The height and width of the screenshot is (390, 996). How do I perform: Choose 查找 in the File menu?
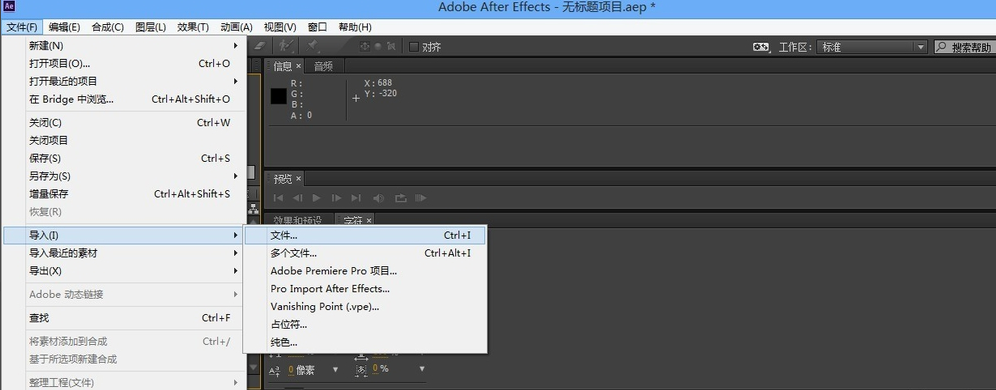(124, 318)
